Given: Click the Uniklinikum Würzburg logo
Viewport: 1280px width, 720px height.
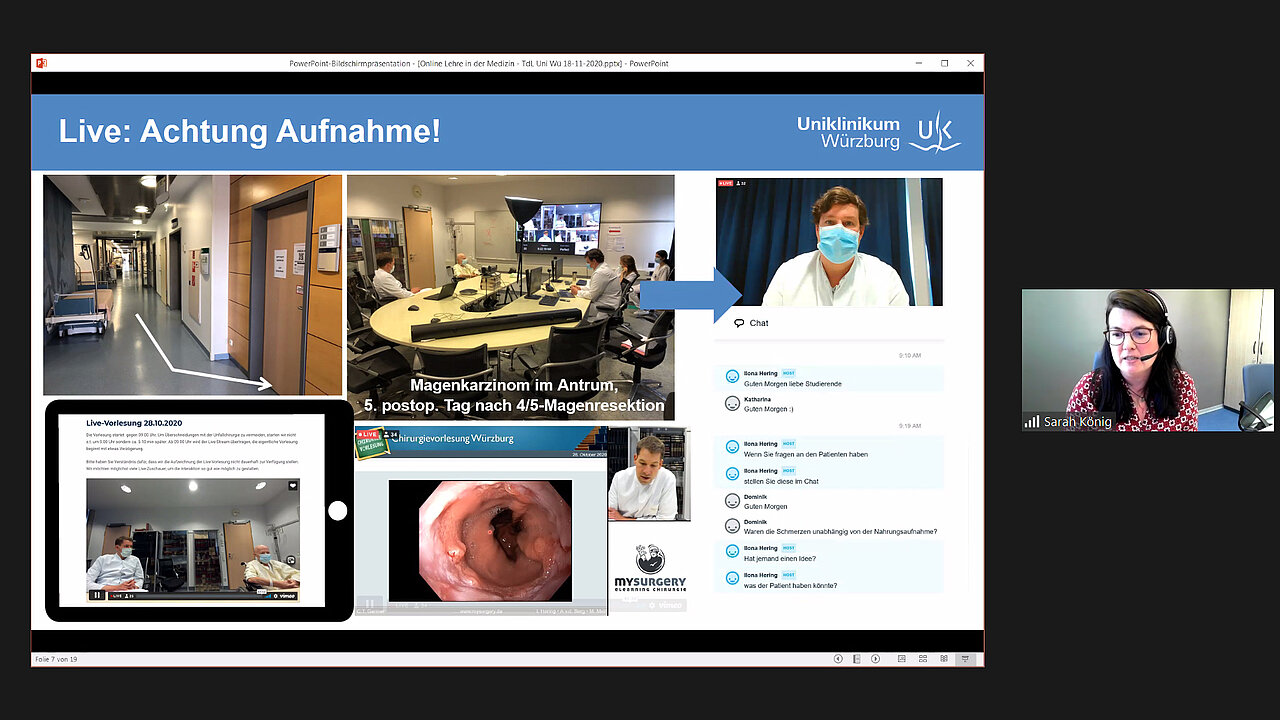Looking at the screenshot, I should click(x=878, y=132).
